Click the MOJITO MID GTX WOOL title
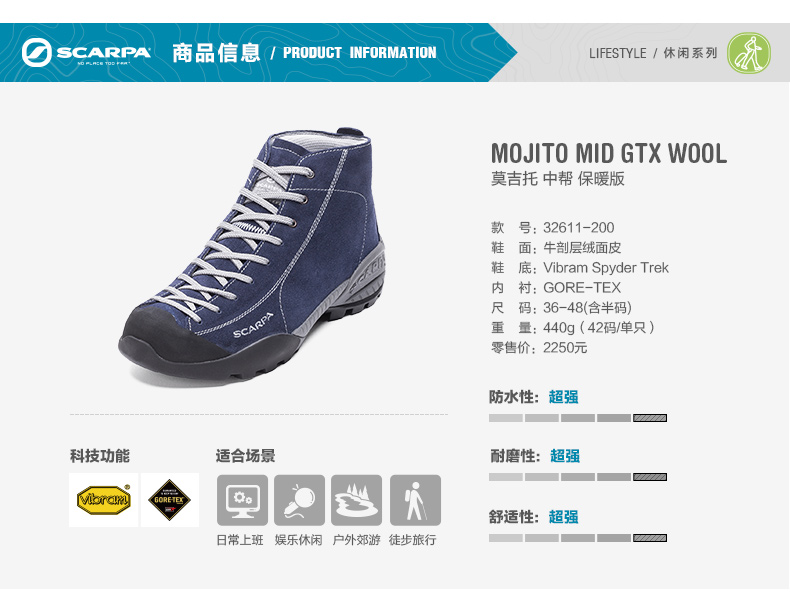This screenshot has height=604, width=790. [x=609, y=153]
